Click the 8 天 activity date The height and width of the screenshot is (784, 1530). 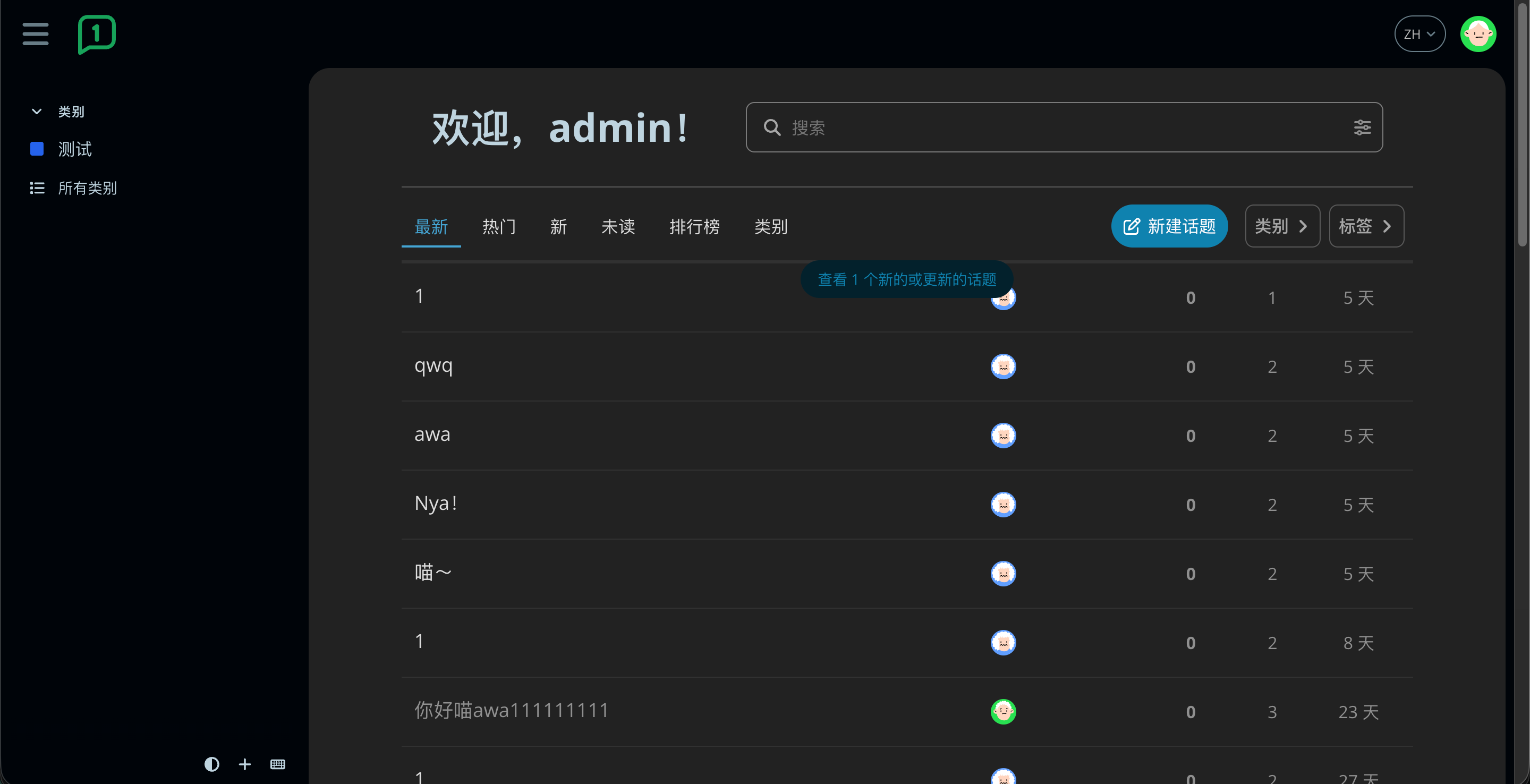[x=1358, y=643]
